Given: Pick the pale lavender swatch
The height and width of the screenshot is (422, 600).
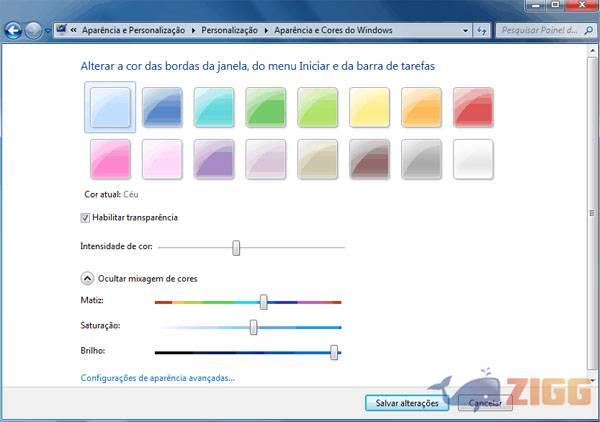Looking at the screenshot, I should pyautogui.click(x=266, y=159).
